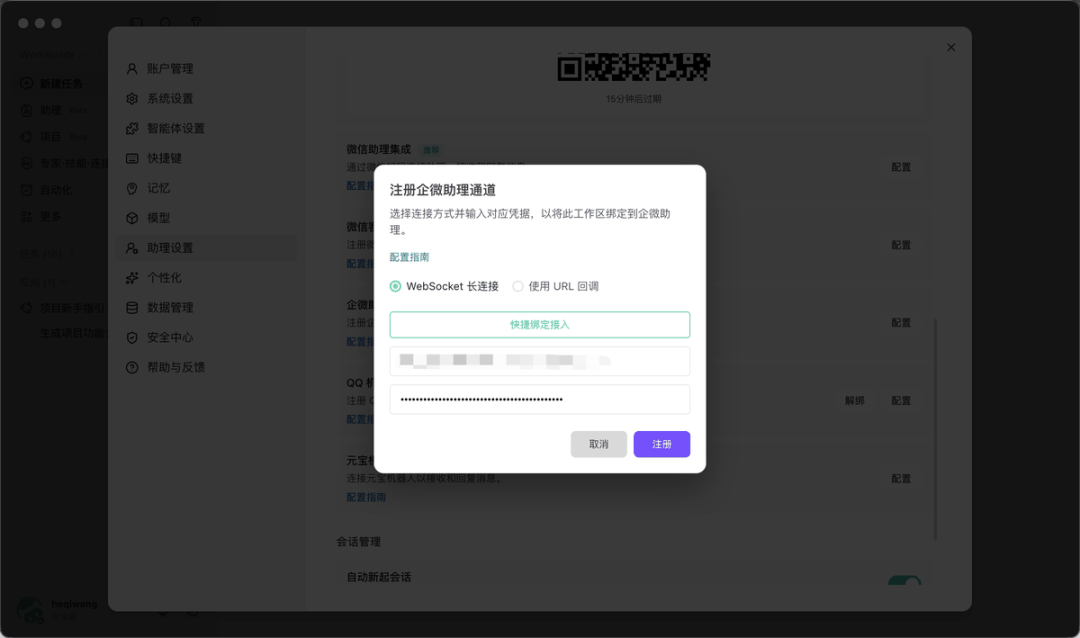Close the settings panel with X
This screenshot has width=1080, height=638.
[x=951, y=48]
